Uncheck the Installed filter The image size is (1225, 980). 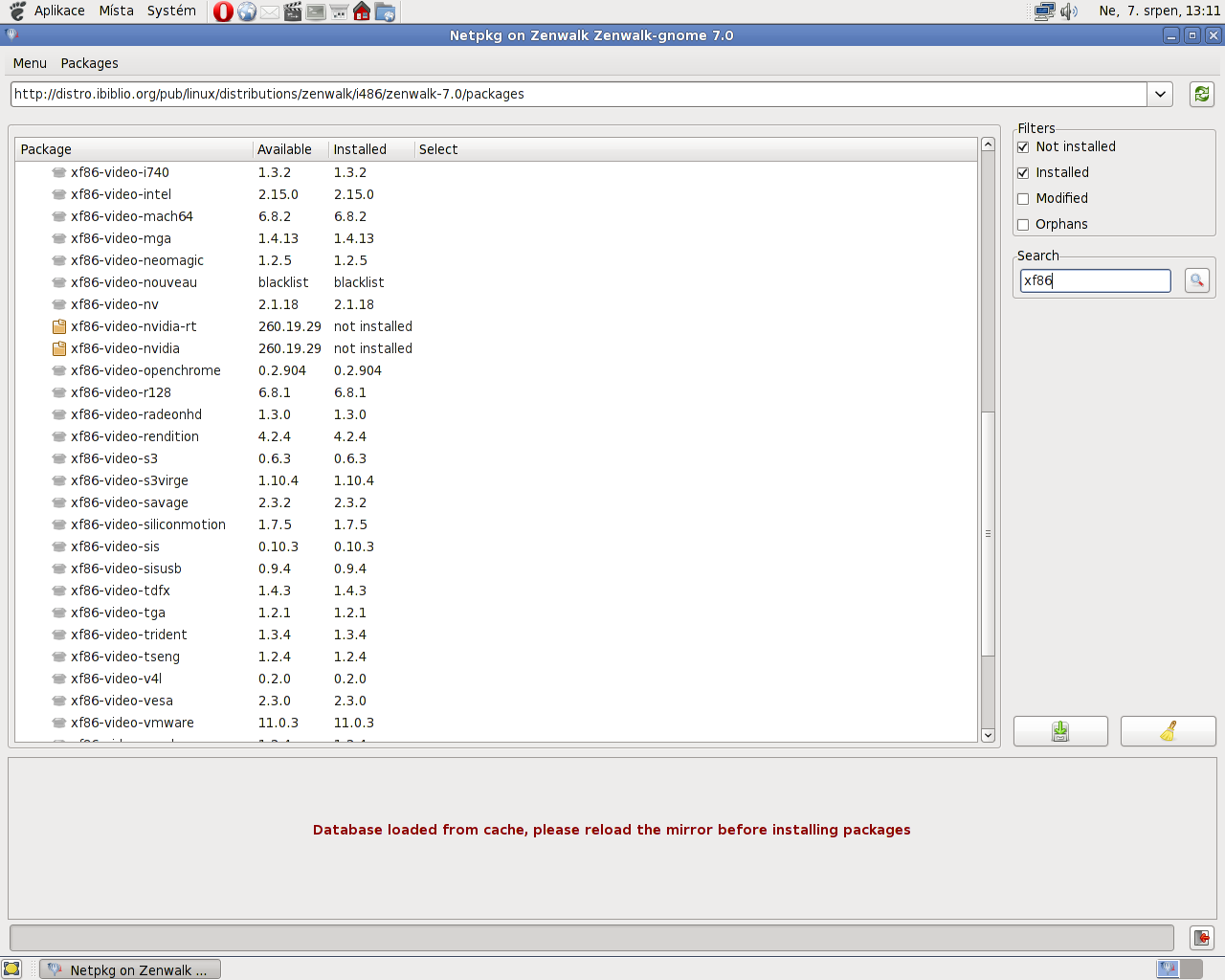pos(1023,172)
